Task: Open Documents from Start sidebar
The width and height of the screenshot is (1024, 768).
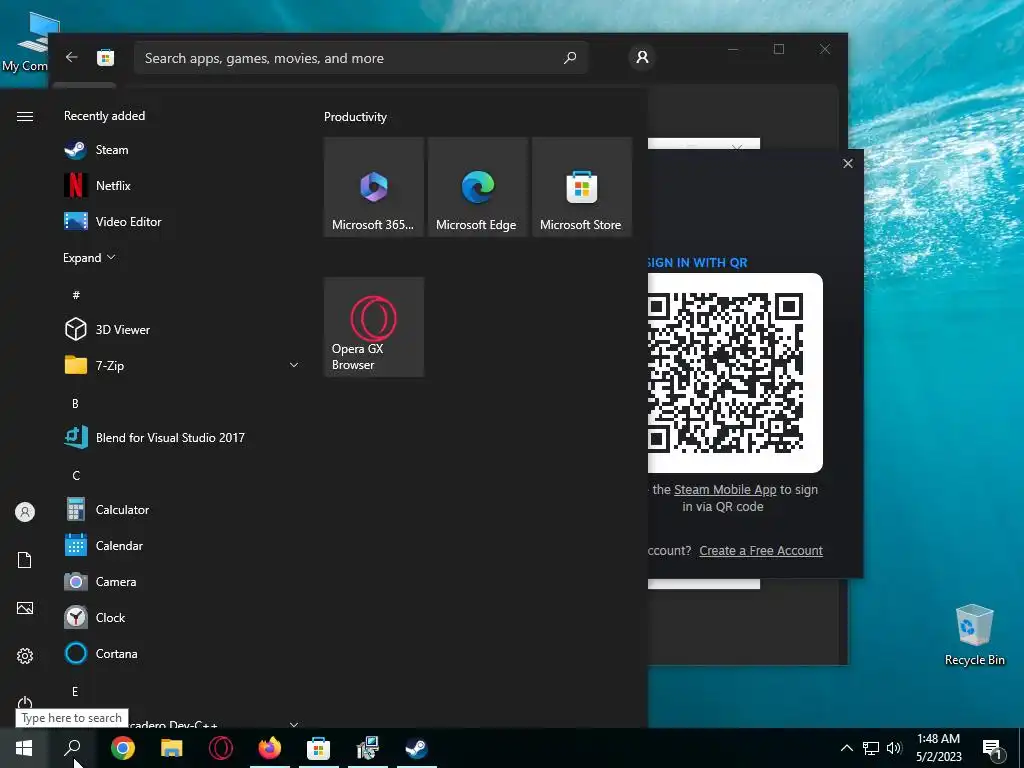Action: click(25, 560)
